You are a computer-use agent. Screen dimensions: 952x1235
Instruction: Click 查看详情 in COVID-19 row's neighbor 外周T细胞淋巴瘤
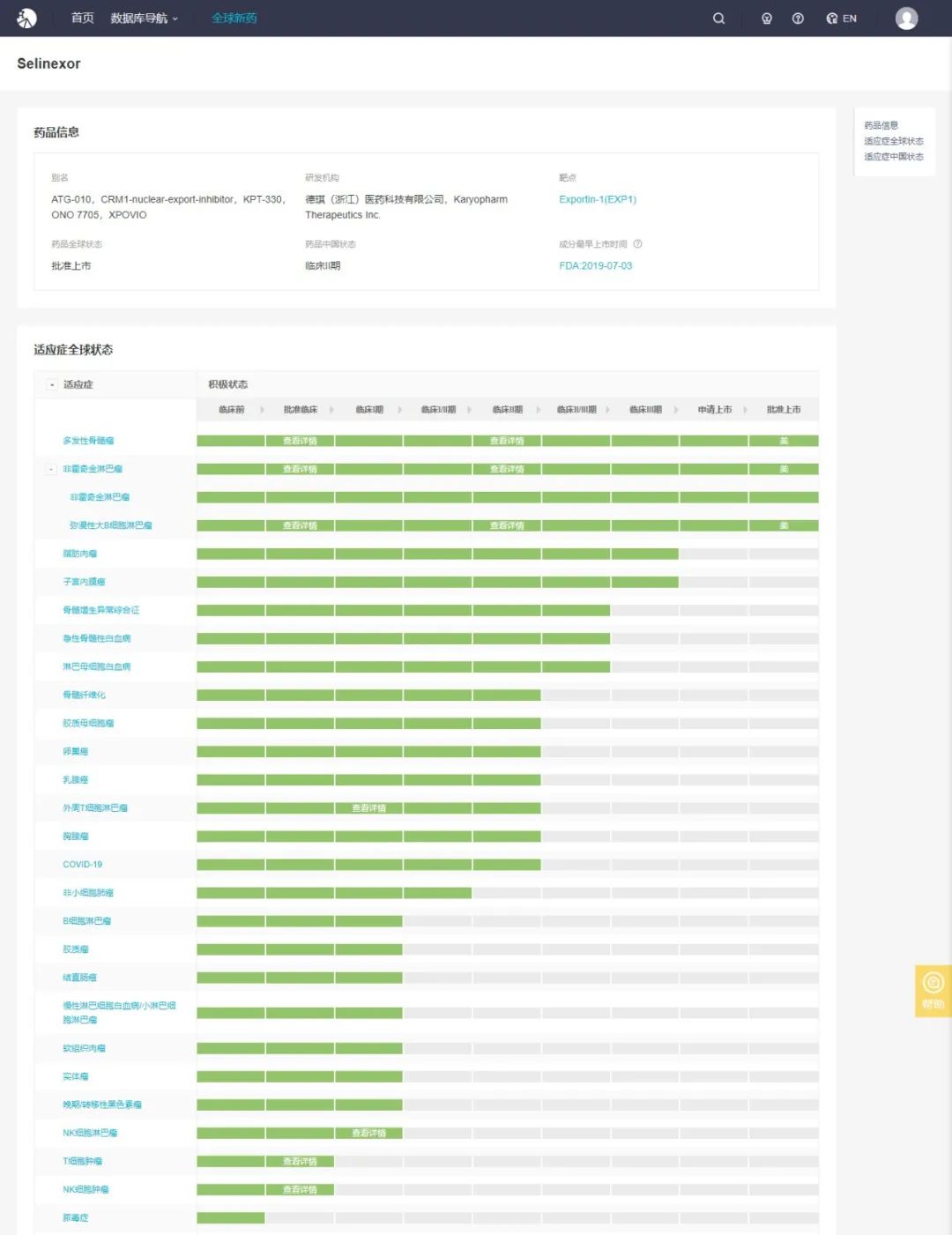pos(368,808)
